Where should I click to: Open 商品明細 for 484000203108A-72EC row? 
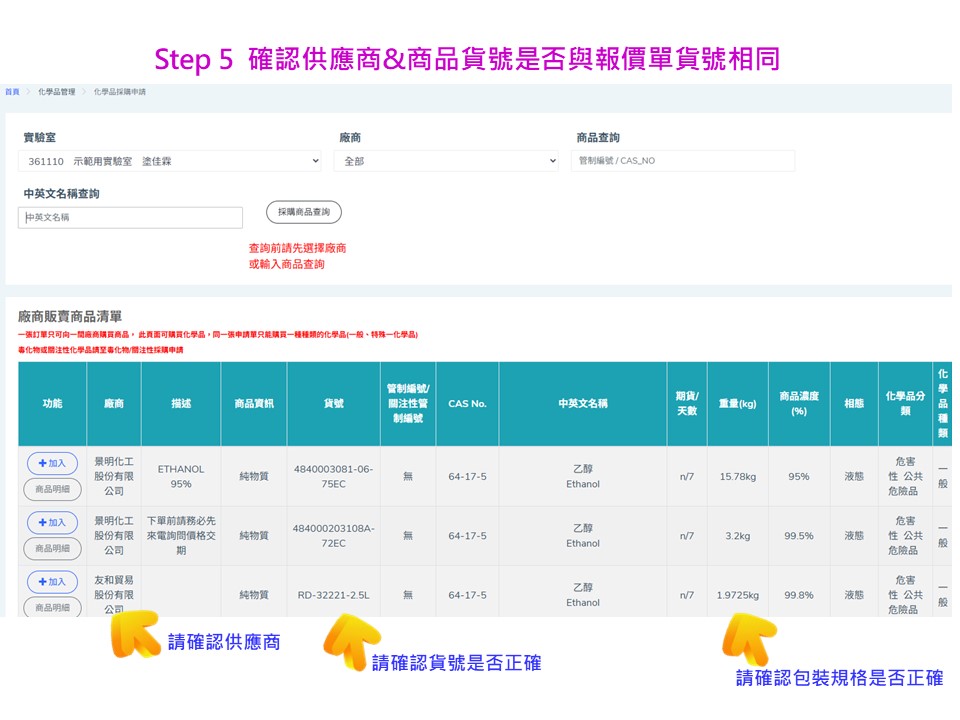[x=52, y=549]
